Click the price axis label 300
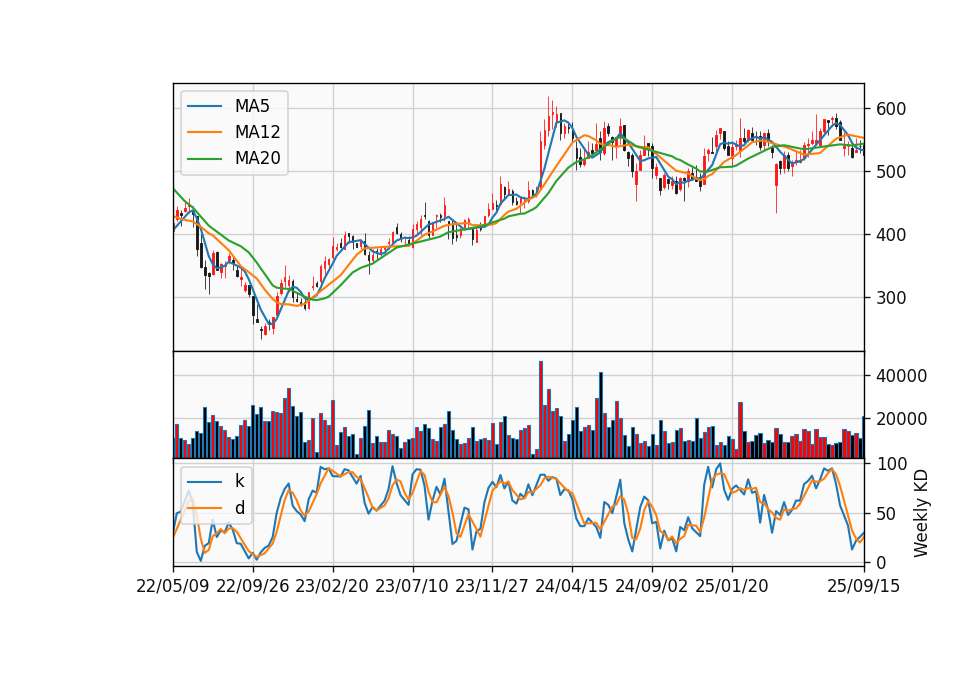 891,298
